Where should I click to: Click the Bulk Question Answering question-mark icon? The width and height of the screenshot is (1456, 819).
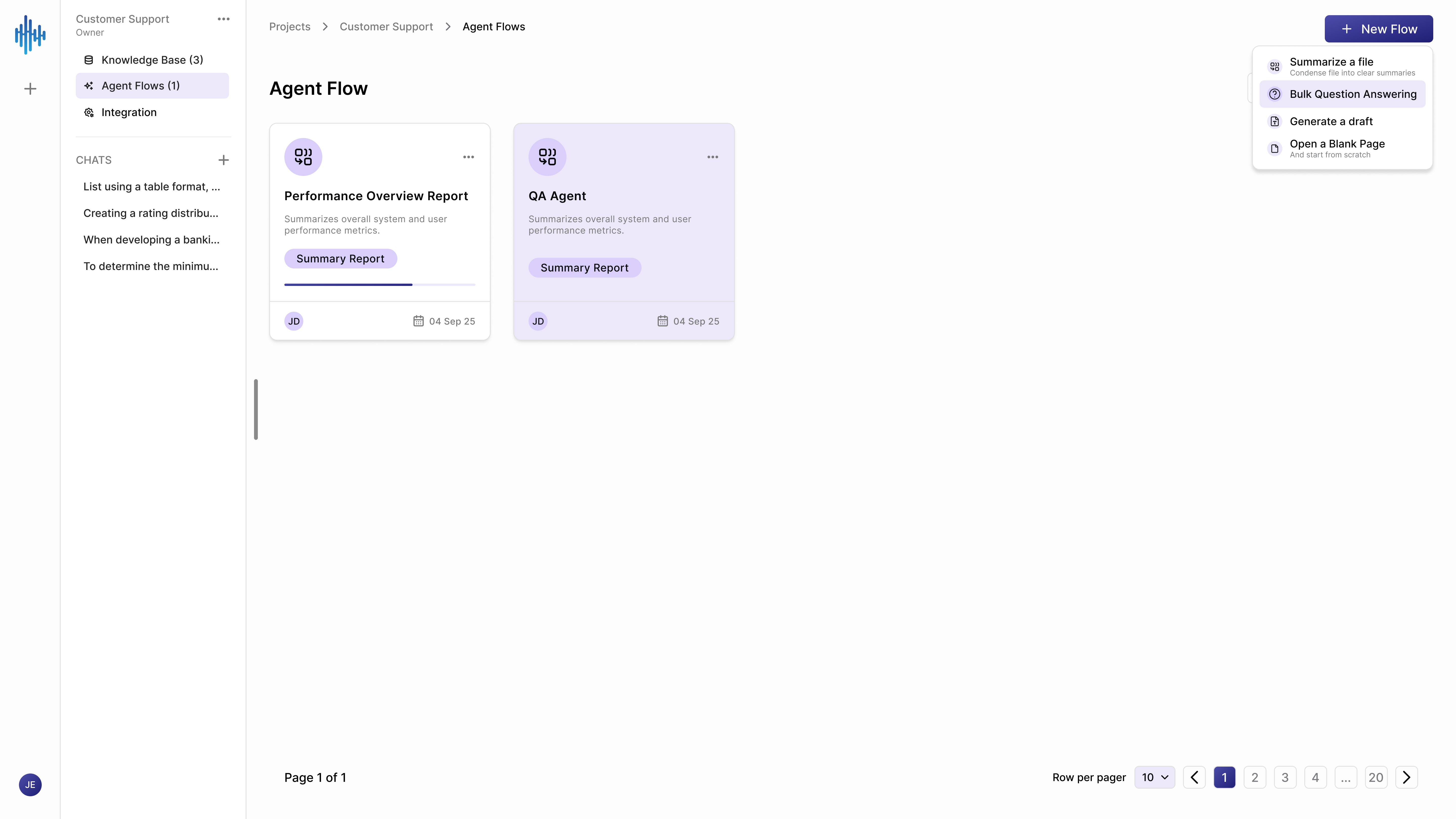point(1275,94)
